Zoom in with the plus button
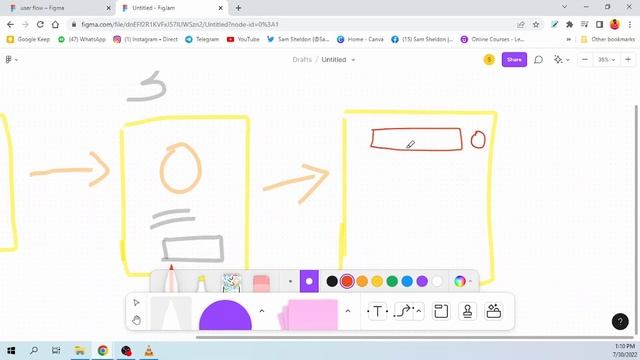 [x=628, y=60]
